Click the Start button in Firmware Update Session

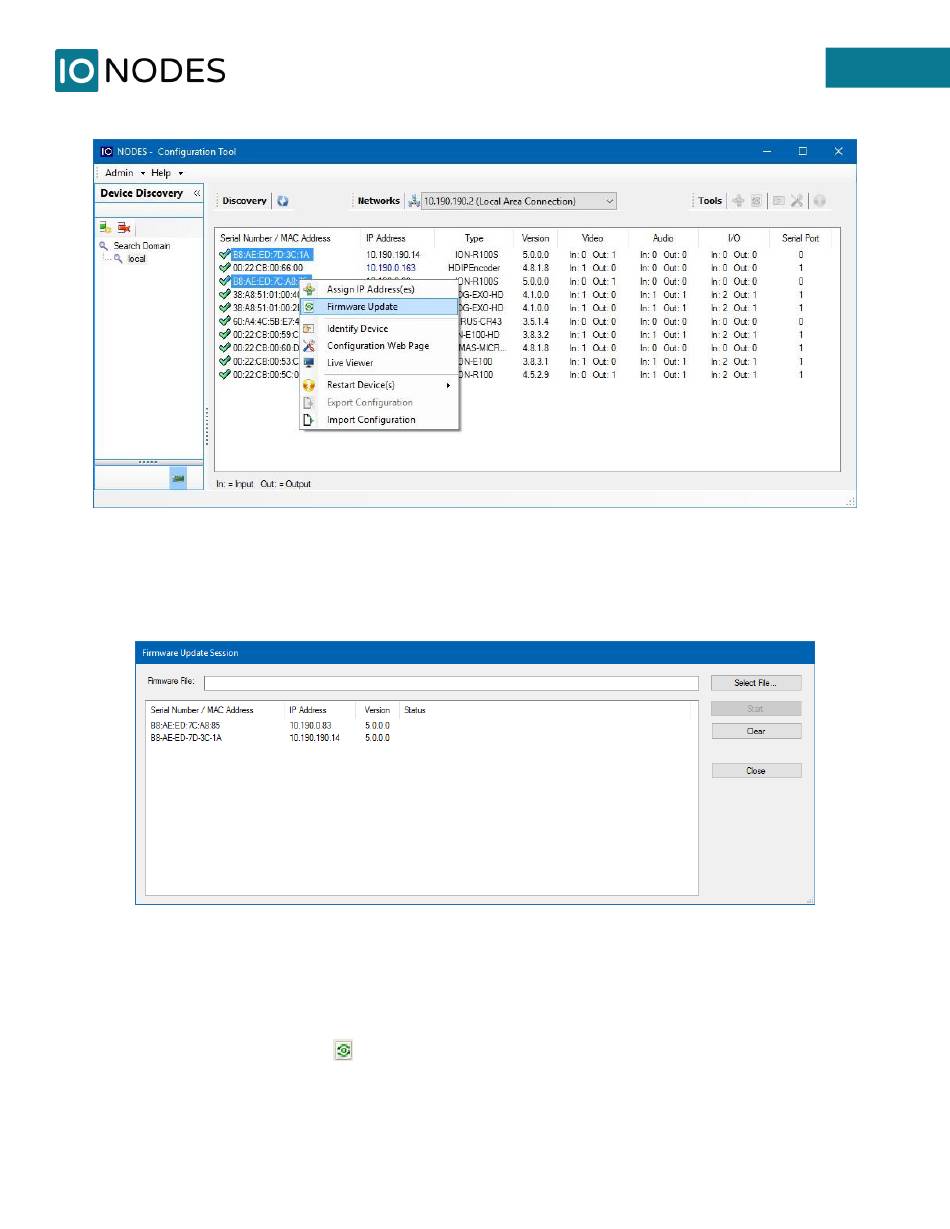(x=756, y=709)
